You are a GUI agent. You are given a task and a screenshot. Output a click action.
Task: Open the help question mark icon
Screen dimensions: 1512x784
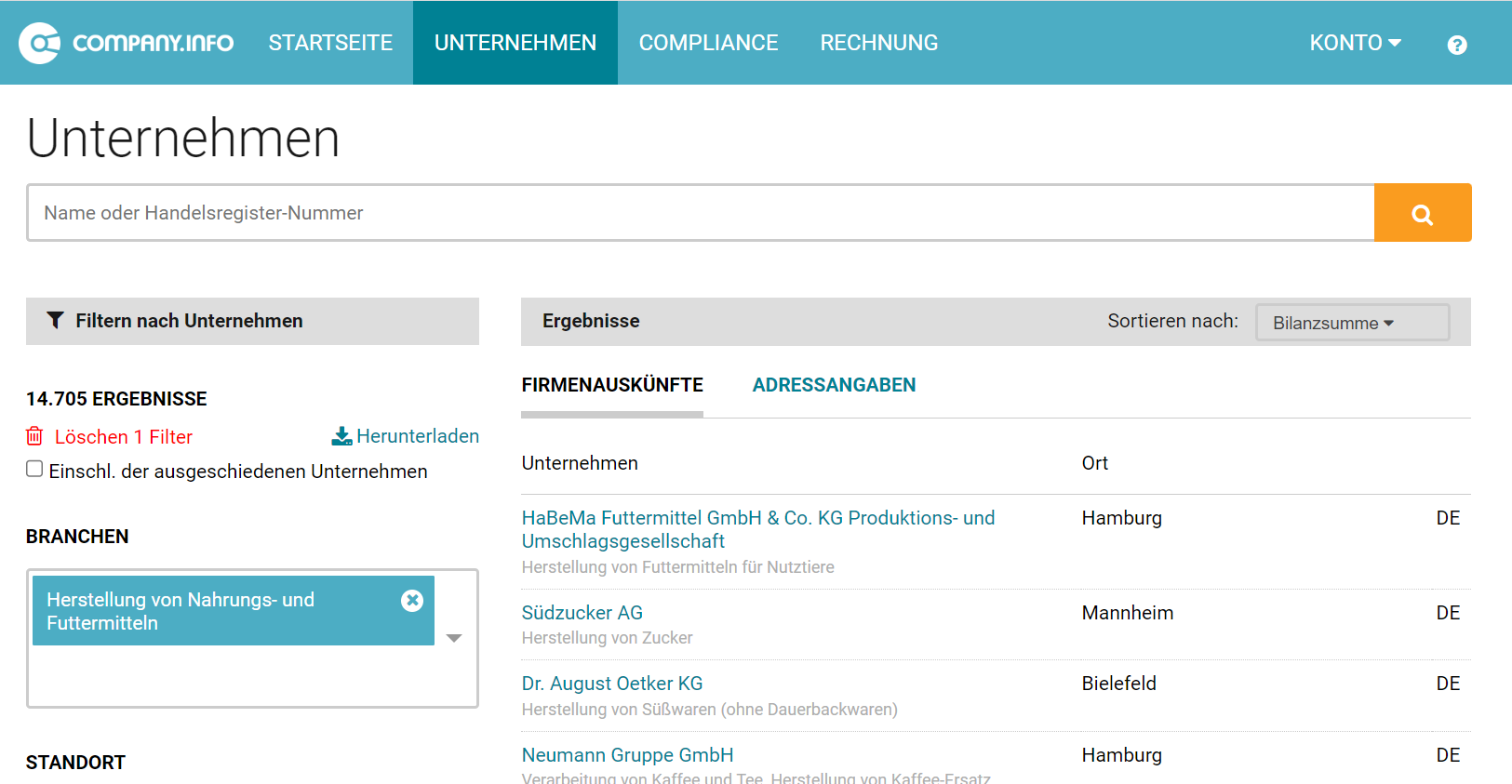coord(1457,45)
